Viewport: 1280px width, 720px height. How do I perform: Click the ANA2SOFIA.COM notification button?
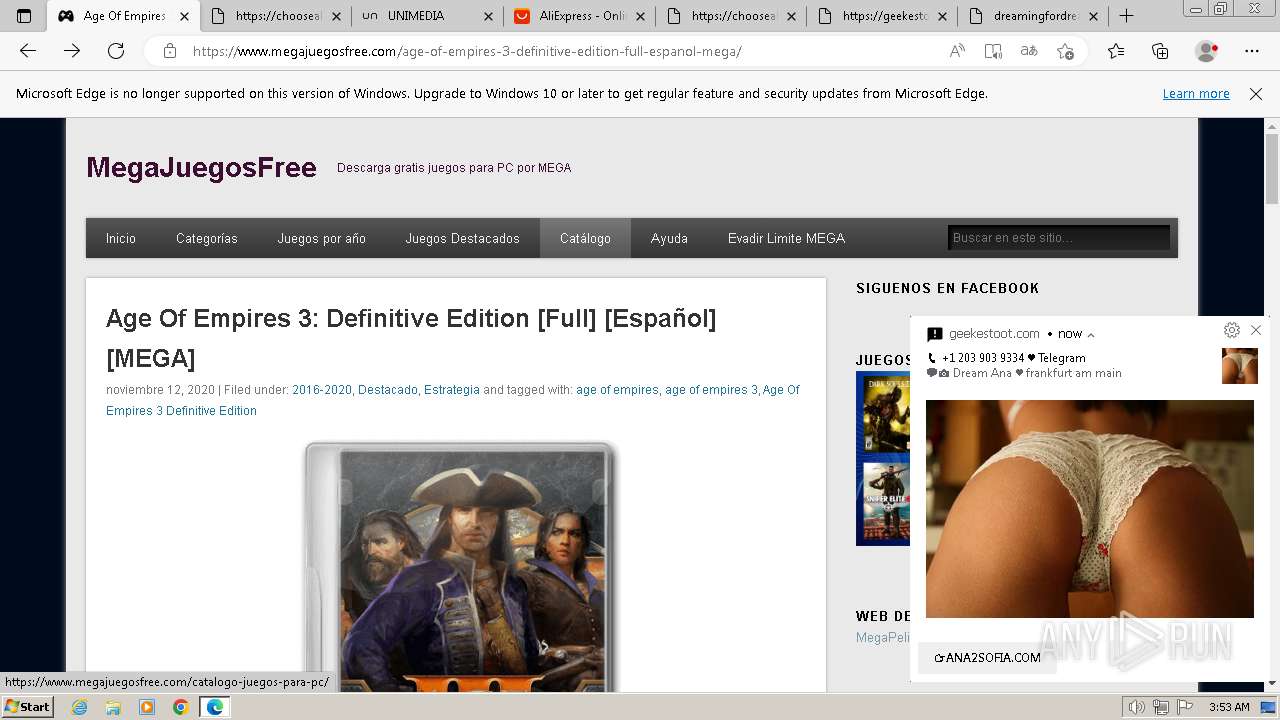(x=987, y=657)
